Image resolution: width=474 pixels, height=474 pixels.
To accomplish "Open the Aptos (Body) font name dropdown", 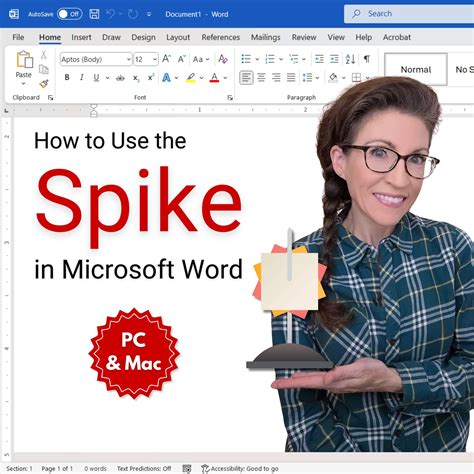I will coord(128,59).
